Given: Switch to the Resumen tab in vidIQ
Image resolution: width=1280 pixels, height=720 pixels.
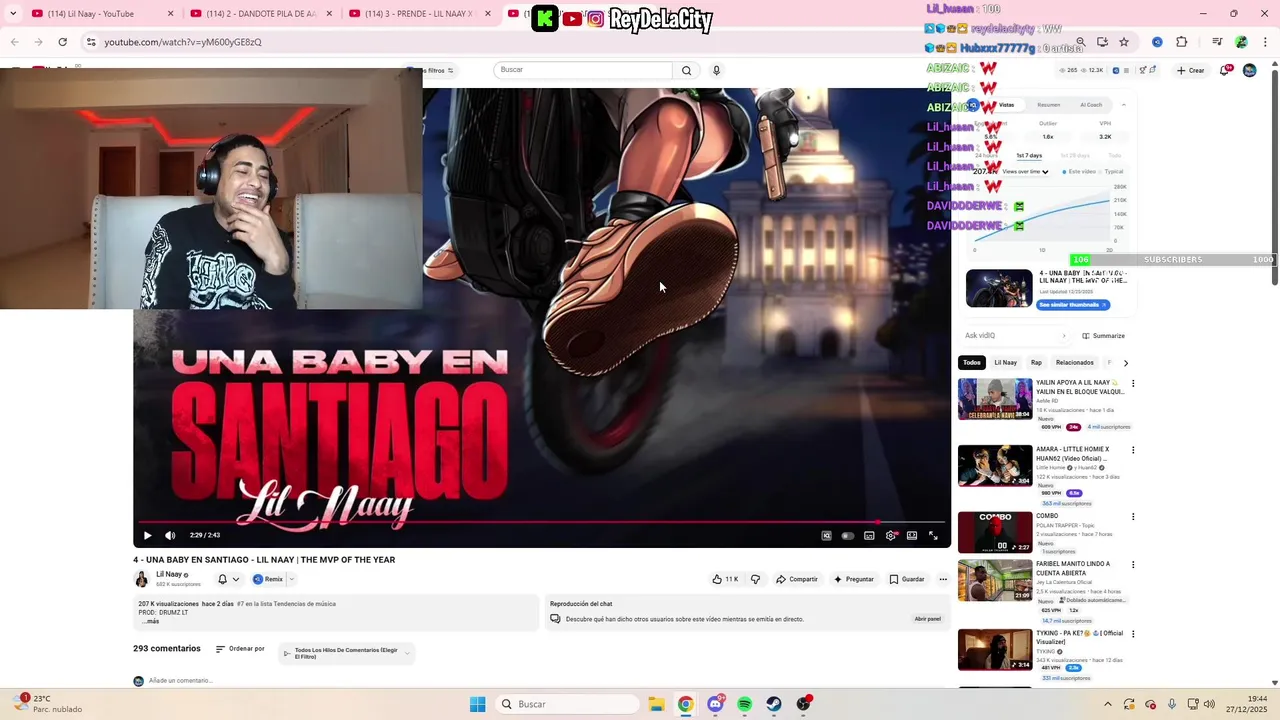Looking at the screenshot, I should pyautogui.click(x=1048, y=105).
